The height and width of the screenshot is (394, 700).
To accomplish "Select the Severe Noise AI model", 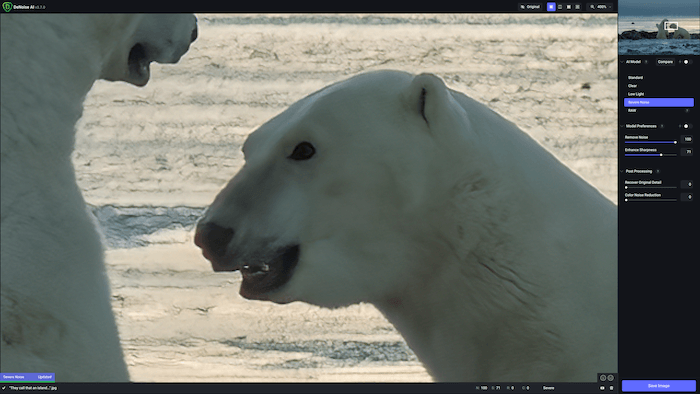I will click(659, 102).
